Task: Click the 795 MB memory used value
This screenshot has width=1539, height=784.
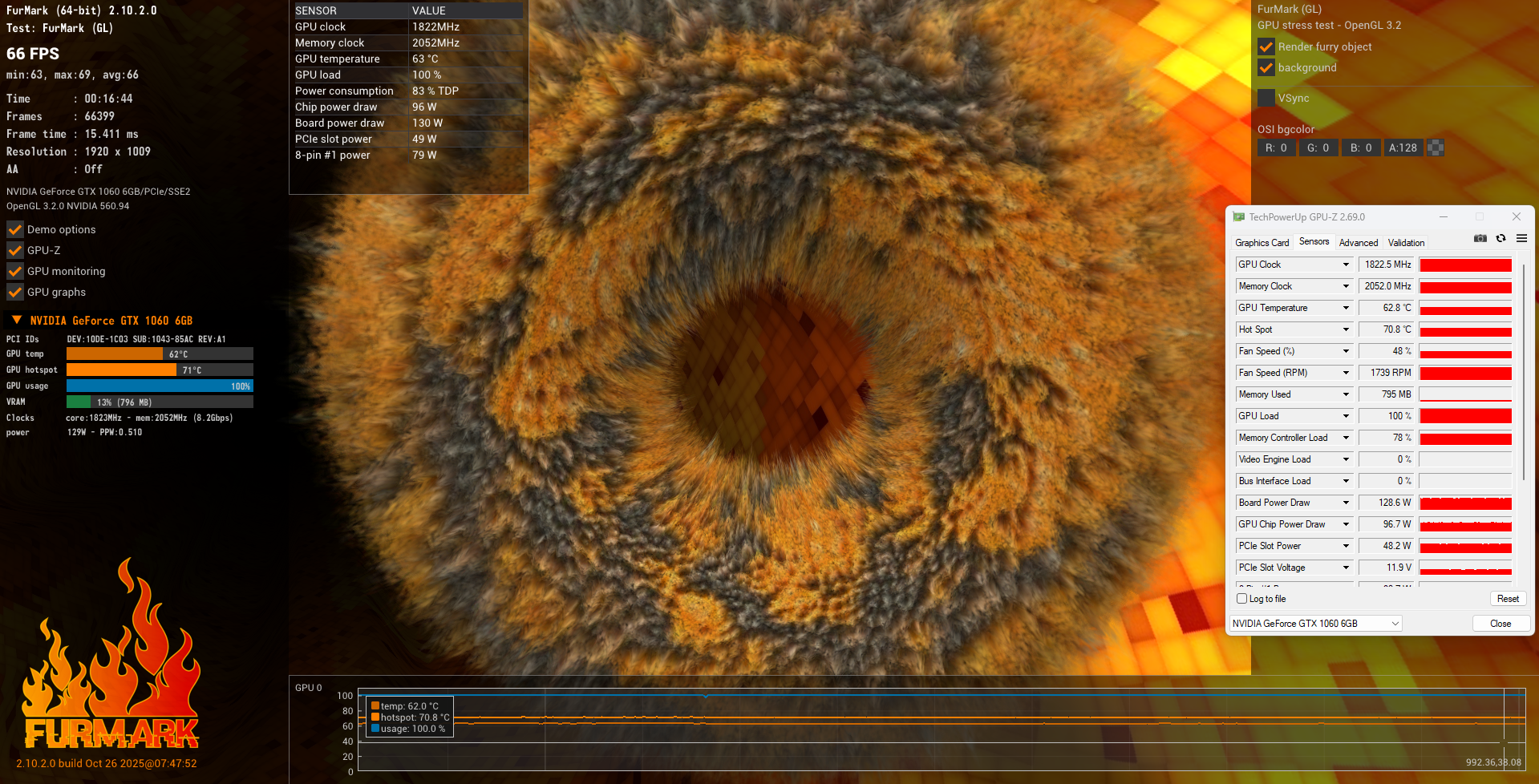Action: click(x=1387, y=394)
